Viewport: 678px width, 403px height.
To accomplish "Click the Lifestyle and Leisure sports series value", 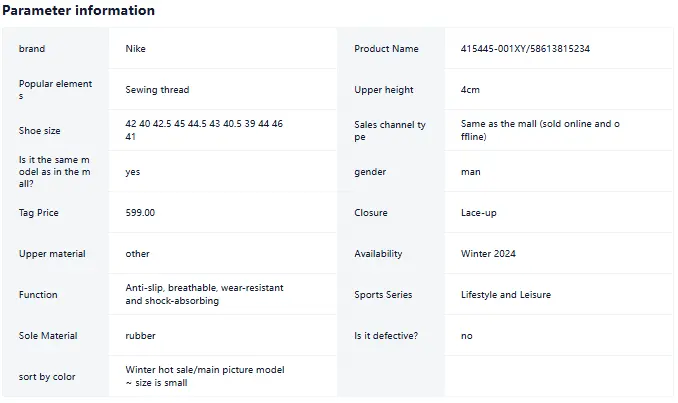I will pos(506,294).
